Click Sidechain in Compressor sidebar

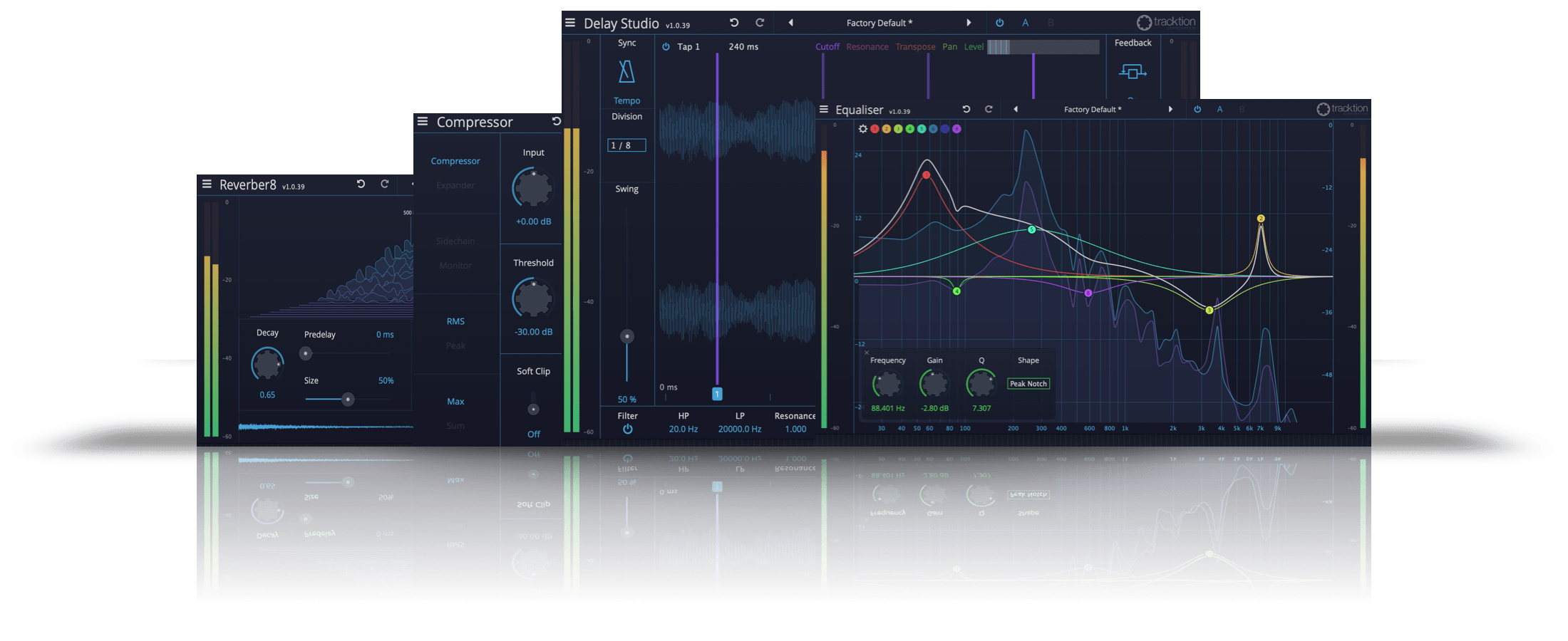(x=455, y=241)
